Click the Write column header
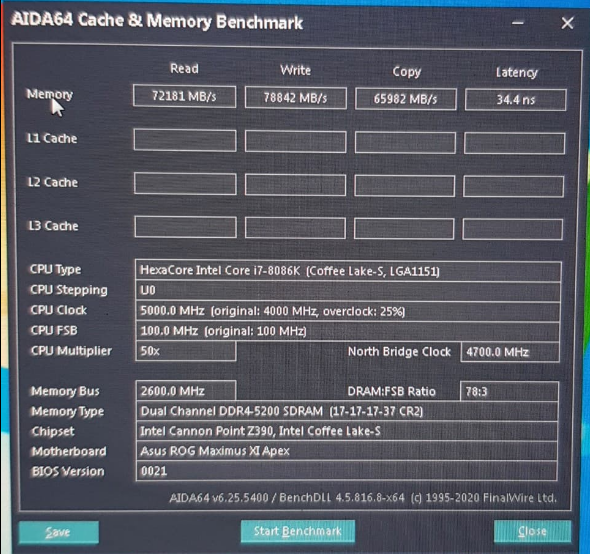The image size is (590, 554). pyautogui.click(x=295, y=70)
